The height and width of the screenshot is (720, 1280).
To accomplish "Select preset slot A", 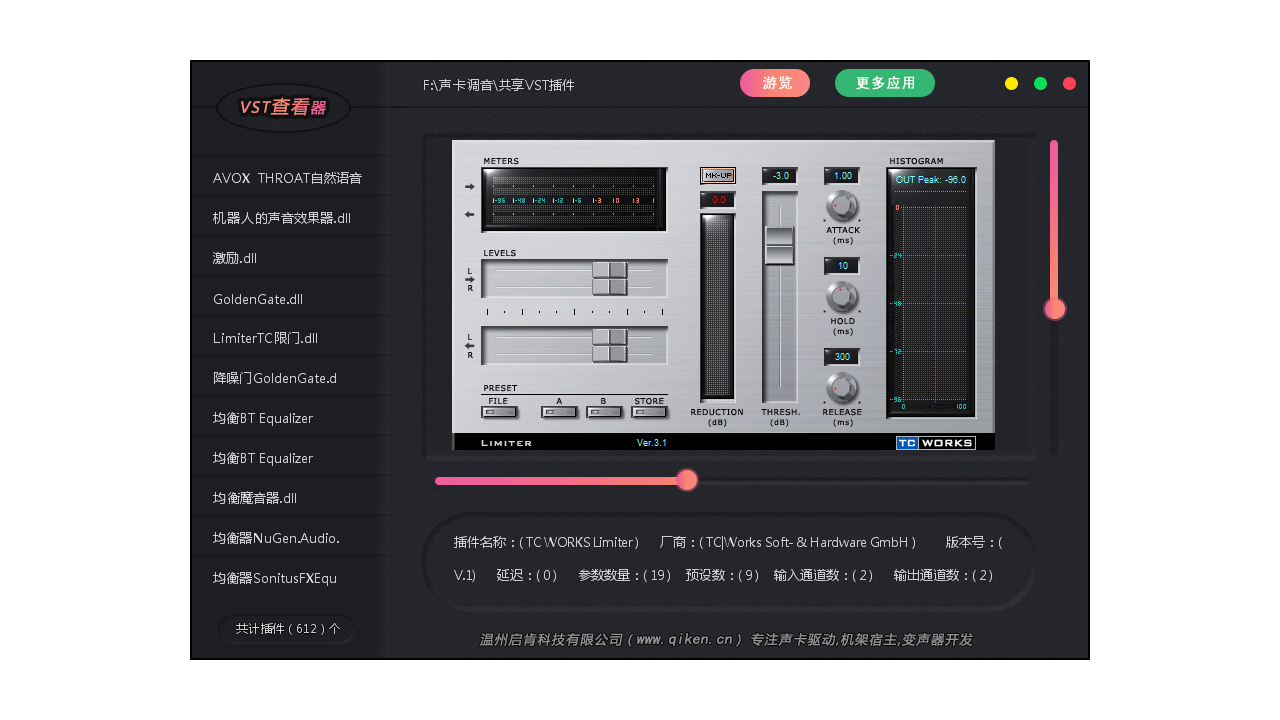I will (x=559, y=410).
